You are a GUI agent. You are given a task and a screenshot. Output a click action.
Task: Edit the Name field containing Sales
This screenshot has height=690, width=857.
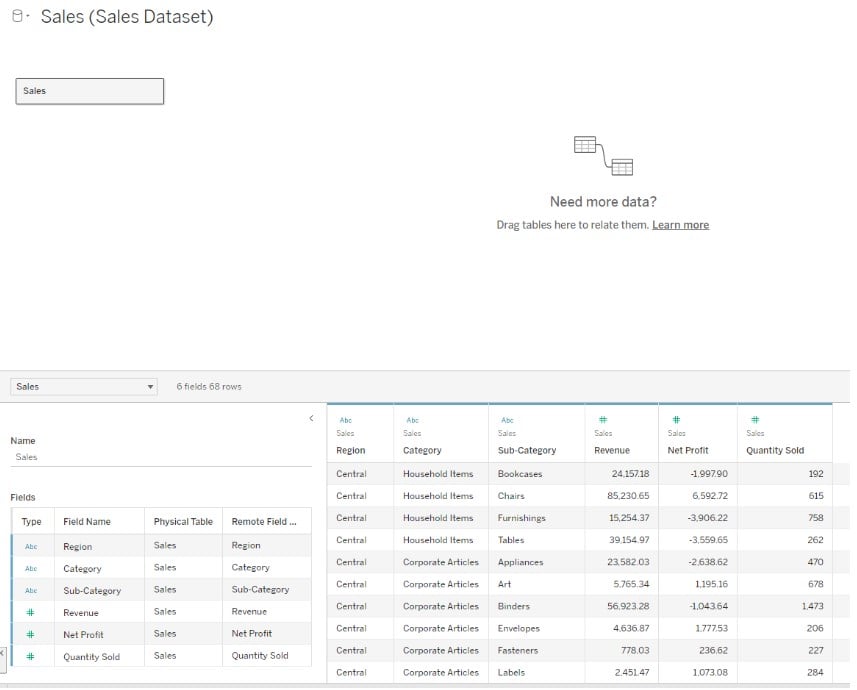161,457
